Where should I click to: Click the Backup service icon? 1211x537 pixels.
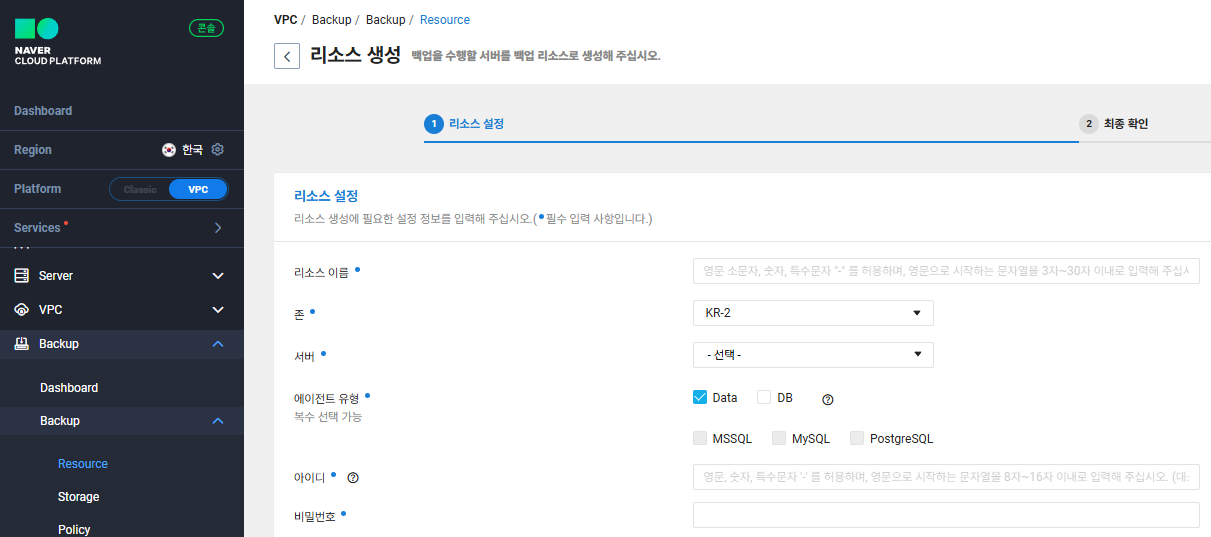pyautogui.click(x=21, y=344)
